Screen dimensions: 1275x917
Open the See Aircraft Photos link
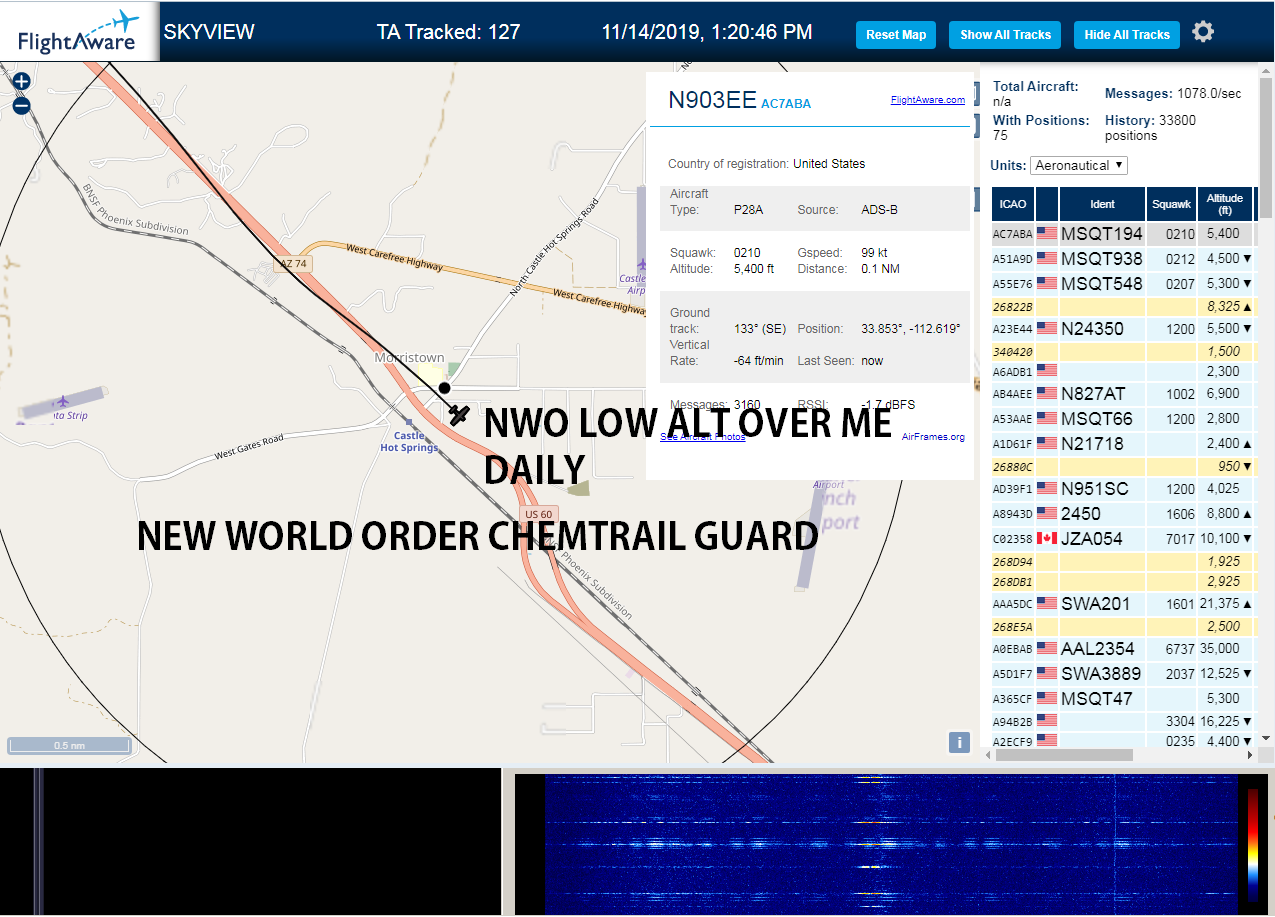pos(702,437)
